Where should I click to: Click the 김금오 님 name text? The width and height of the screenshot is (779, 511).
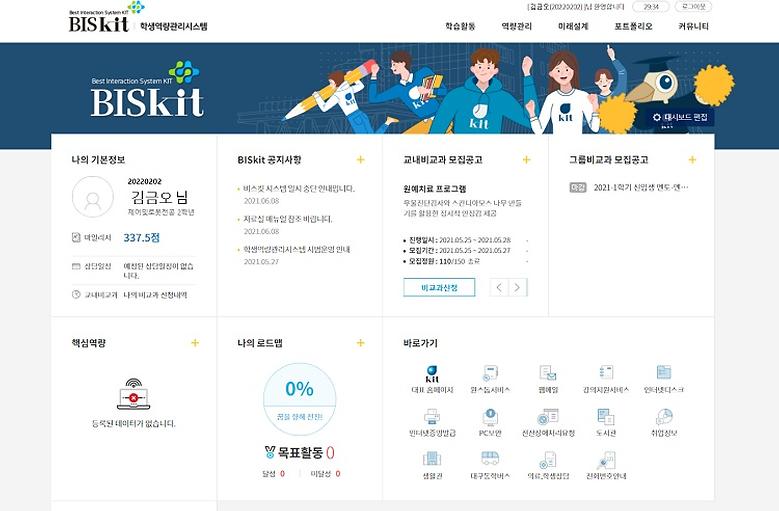(x=160, y=197)
